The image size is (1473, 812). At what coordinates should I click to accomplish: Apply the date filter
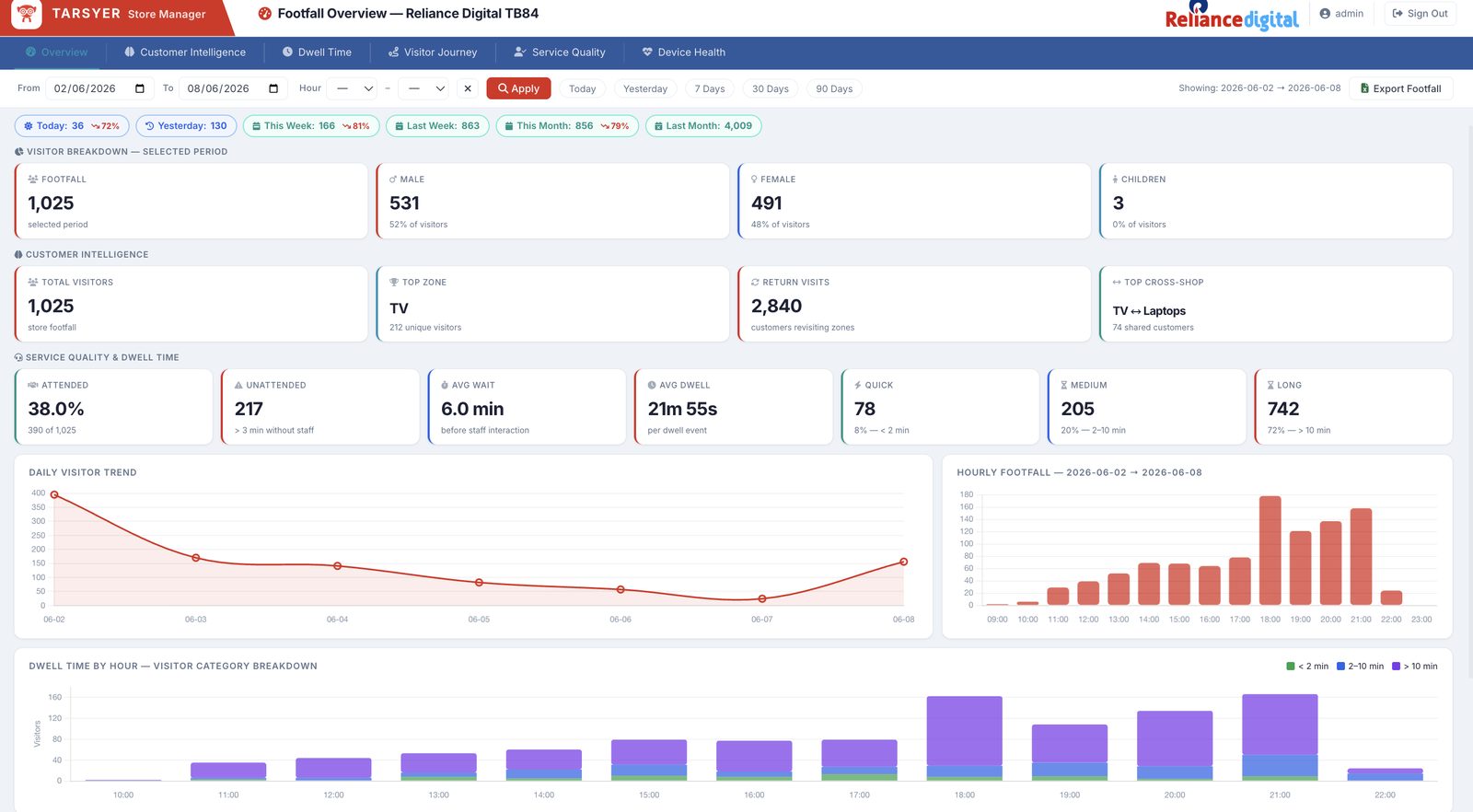coord(518,88)
